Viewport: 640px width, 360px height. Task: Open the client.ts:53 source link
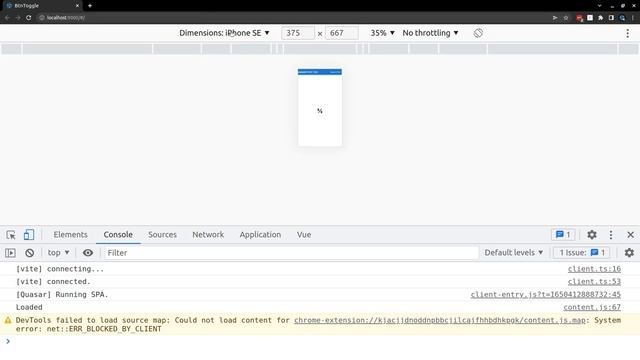[x=594, y=282]
